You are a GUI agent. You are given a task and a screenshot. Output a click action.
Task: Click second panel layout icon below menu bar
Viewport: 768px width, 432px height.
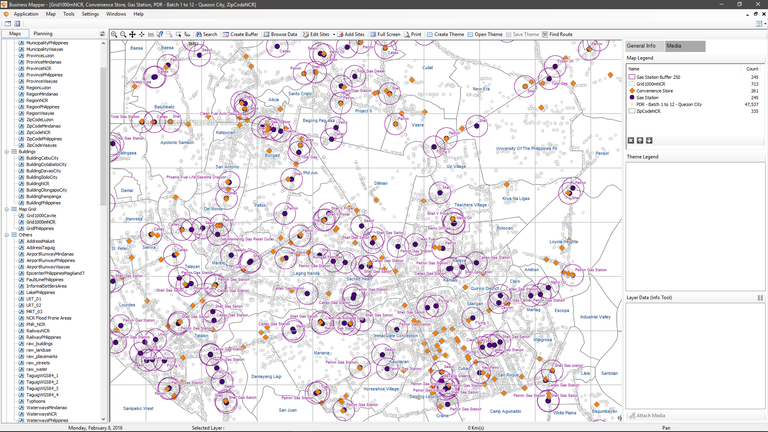[17, 24]
